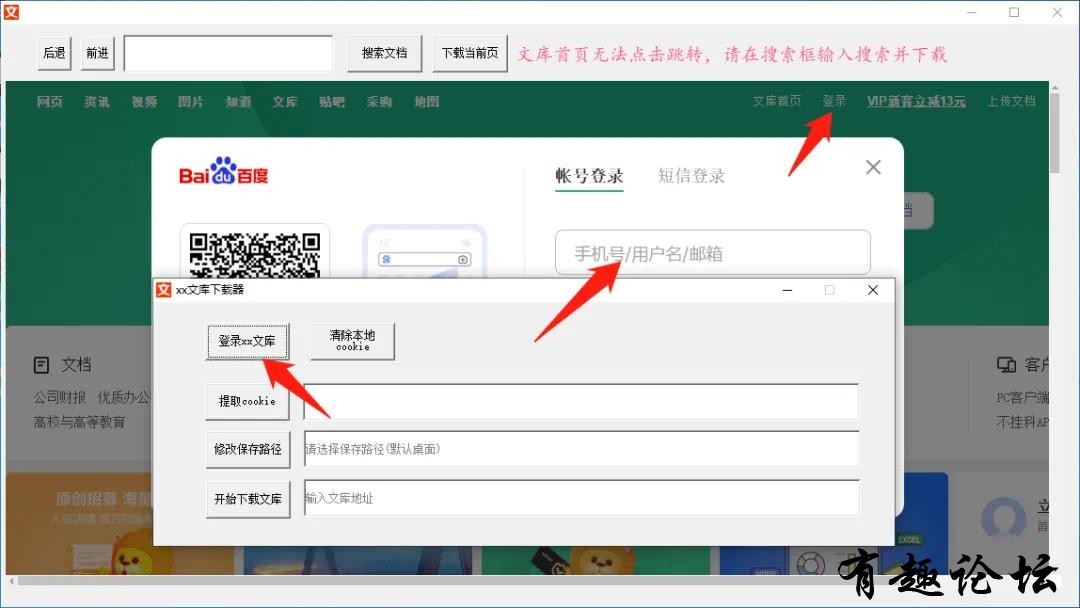Minimize the main browser window
The height and width of the screenshot is (608, 1080).
coord(971,12)
